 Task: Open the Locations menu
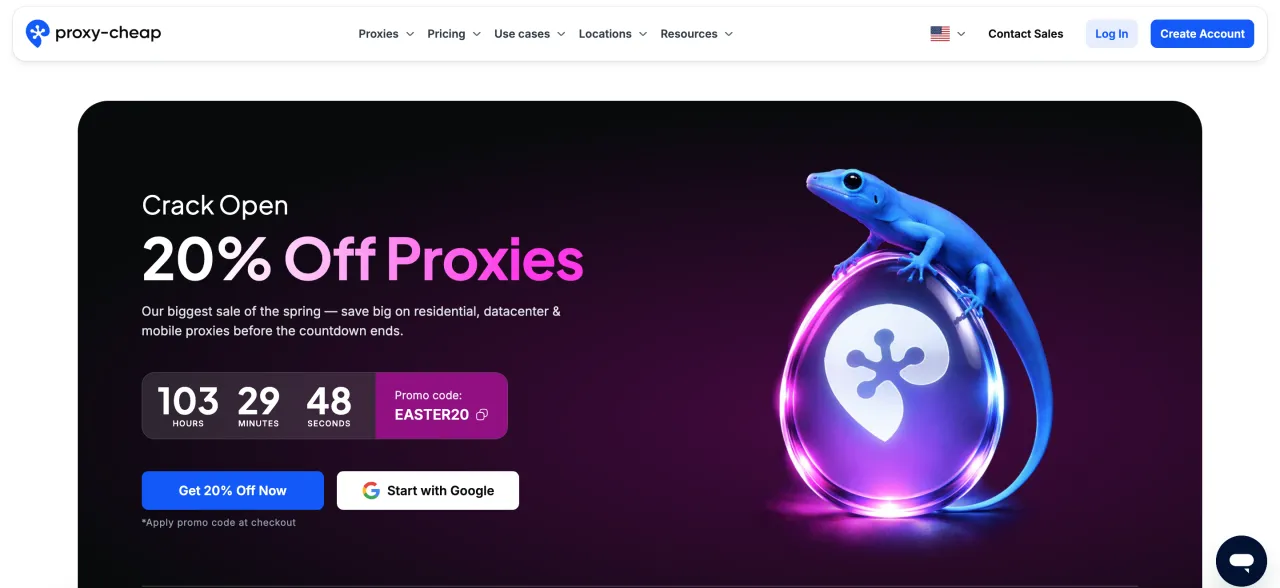tap(613, 34)
